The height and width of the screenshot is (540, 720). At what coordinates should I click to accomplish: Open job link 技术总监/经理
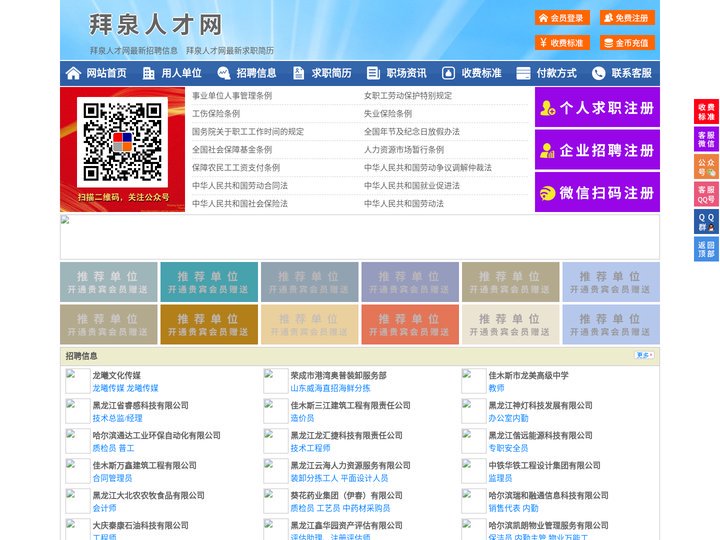118,418
